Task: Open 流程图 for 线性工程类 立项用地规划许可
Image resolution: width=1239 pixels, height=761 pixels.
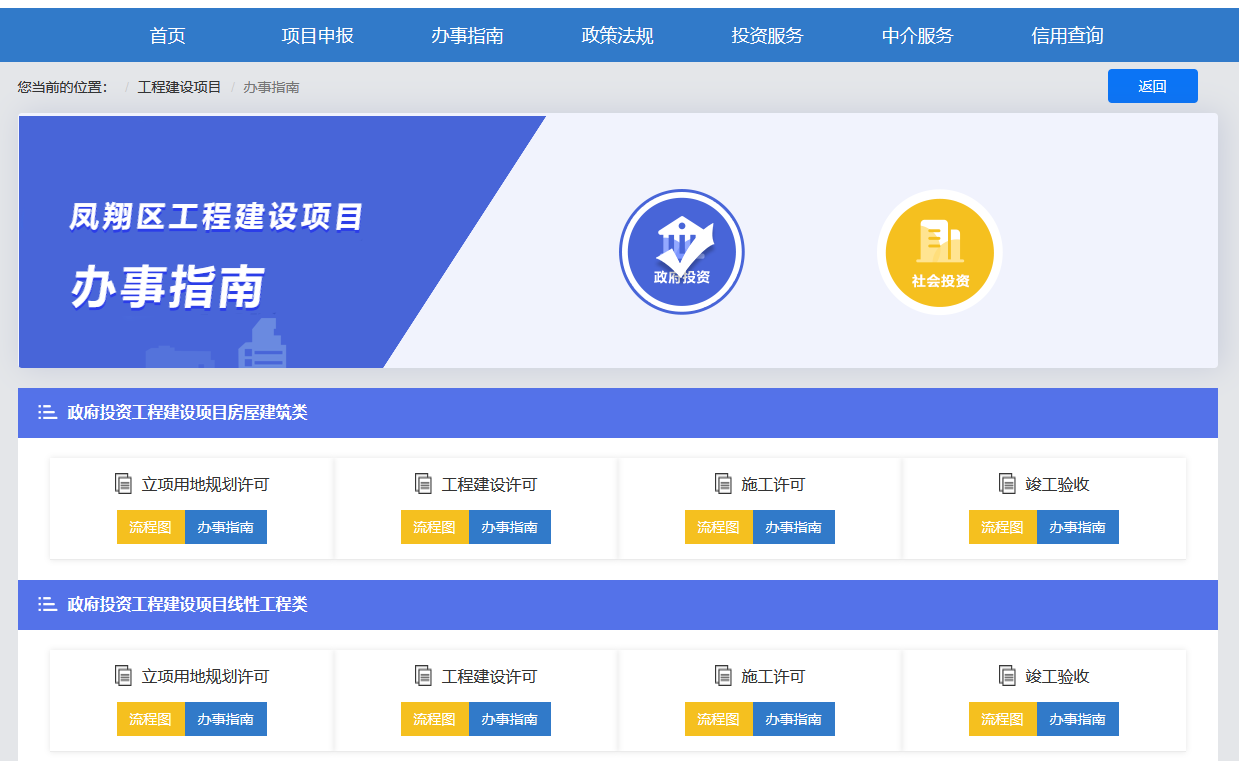Action: tap(151, 719)
